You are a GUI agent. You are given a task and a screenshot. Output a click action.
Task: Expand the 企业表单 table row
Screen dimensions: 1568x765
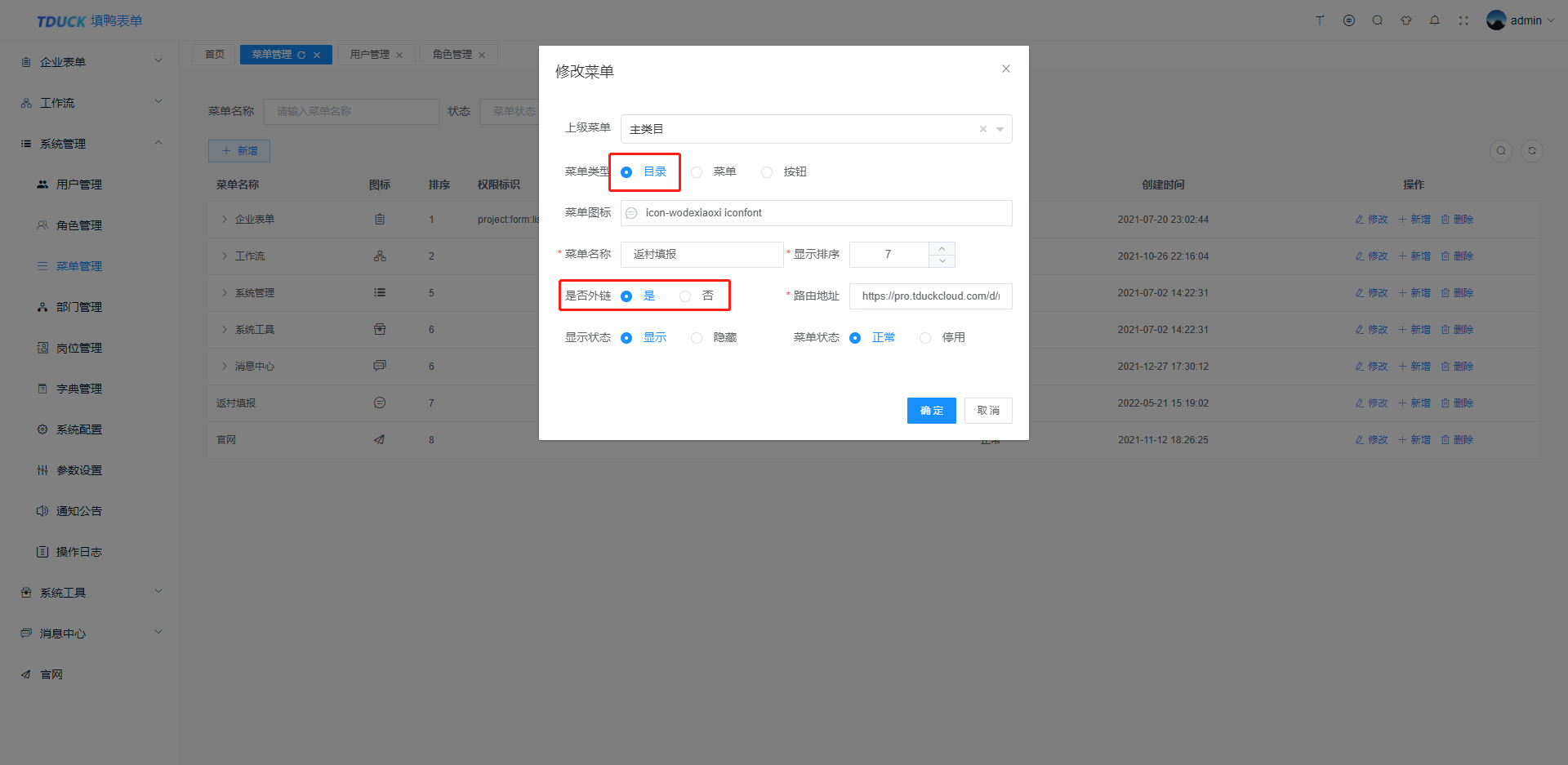point(225,220)
